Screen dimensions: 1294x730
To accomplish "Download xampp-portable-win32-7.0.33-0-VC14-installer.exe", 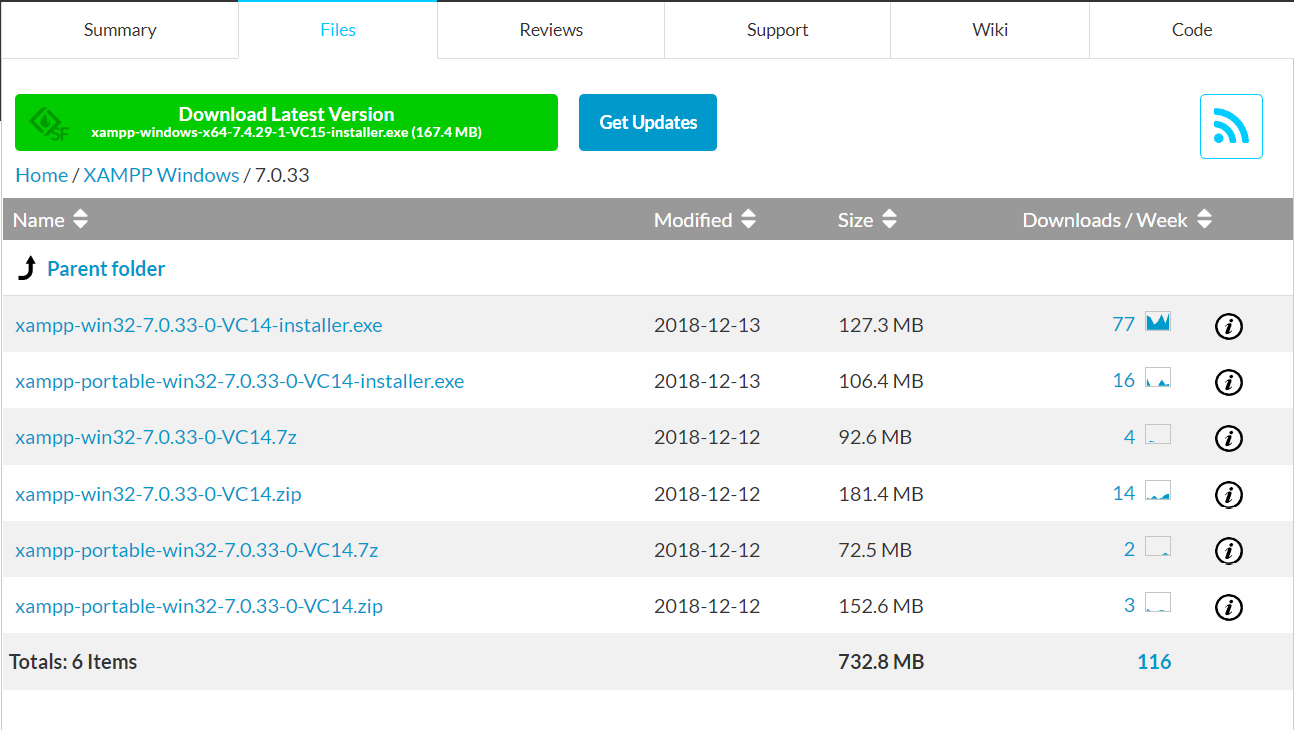I will pyautogui.click(x=240, y=381).
